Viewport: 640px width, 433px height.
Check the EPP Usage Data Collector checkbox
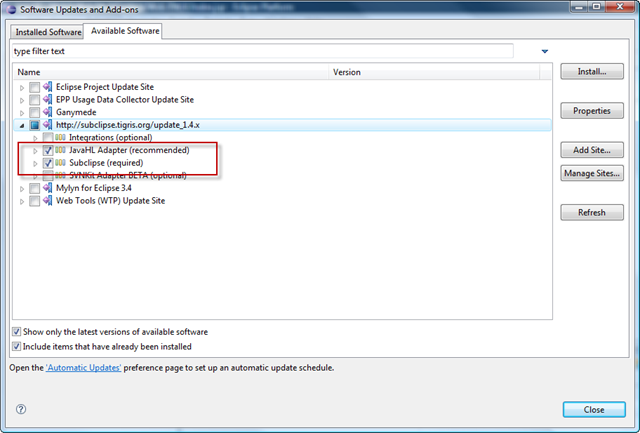35,100
